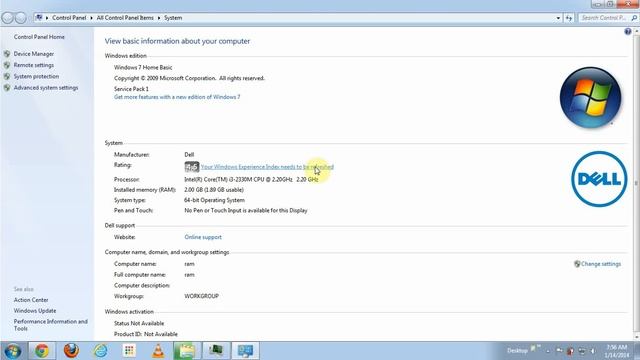The width and height of the screenshot is (640, 360).
Task: Click the Service Pack 1 text
Action: [131, 89]
